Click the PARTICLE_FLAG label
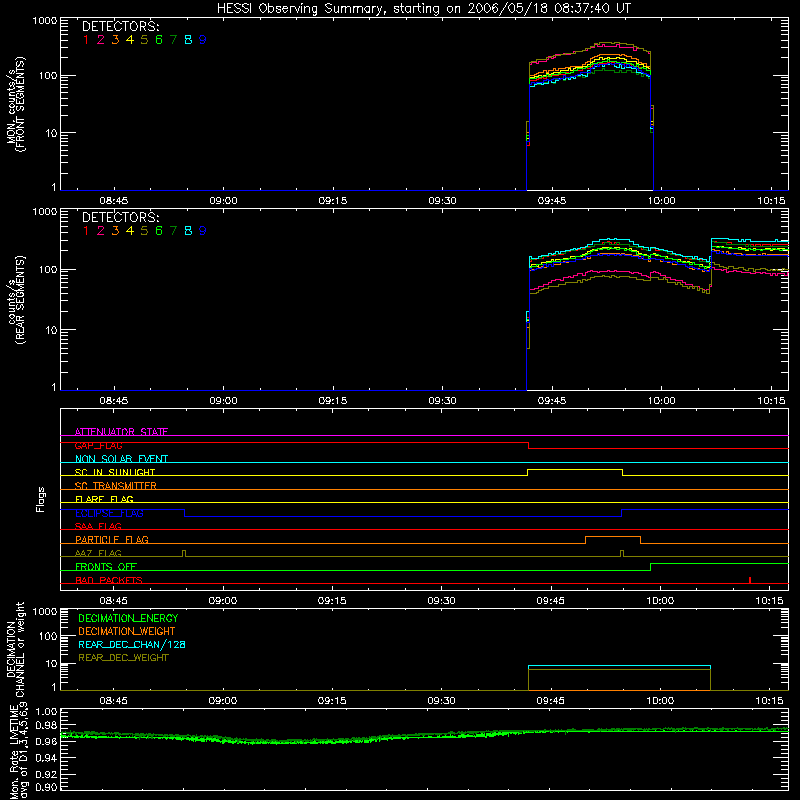This screenshot has width=800, height=800. pos(112,539)
